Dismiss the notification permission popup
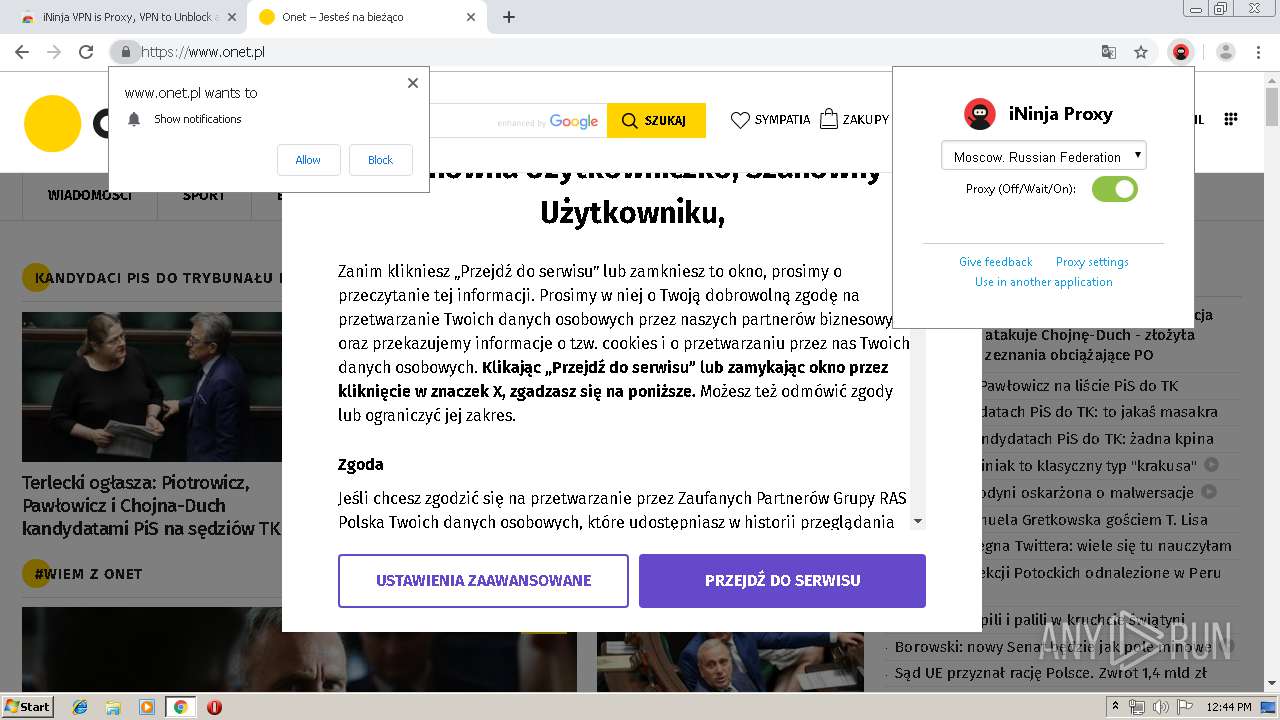Image resolution: width=1280 pixels, height=720 pixels. click(413, 83)
